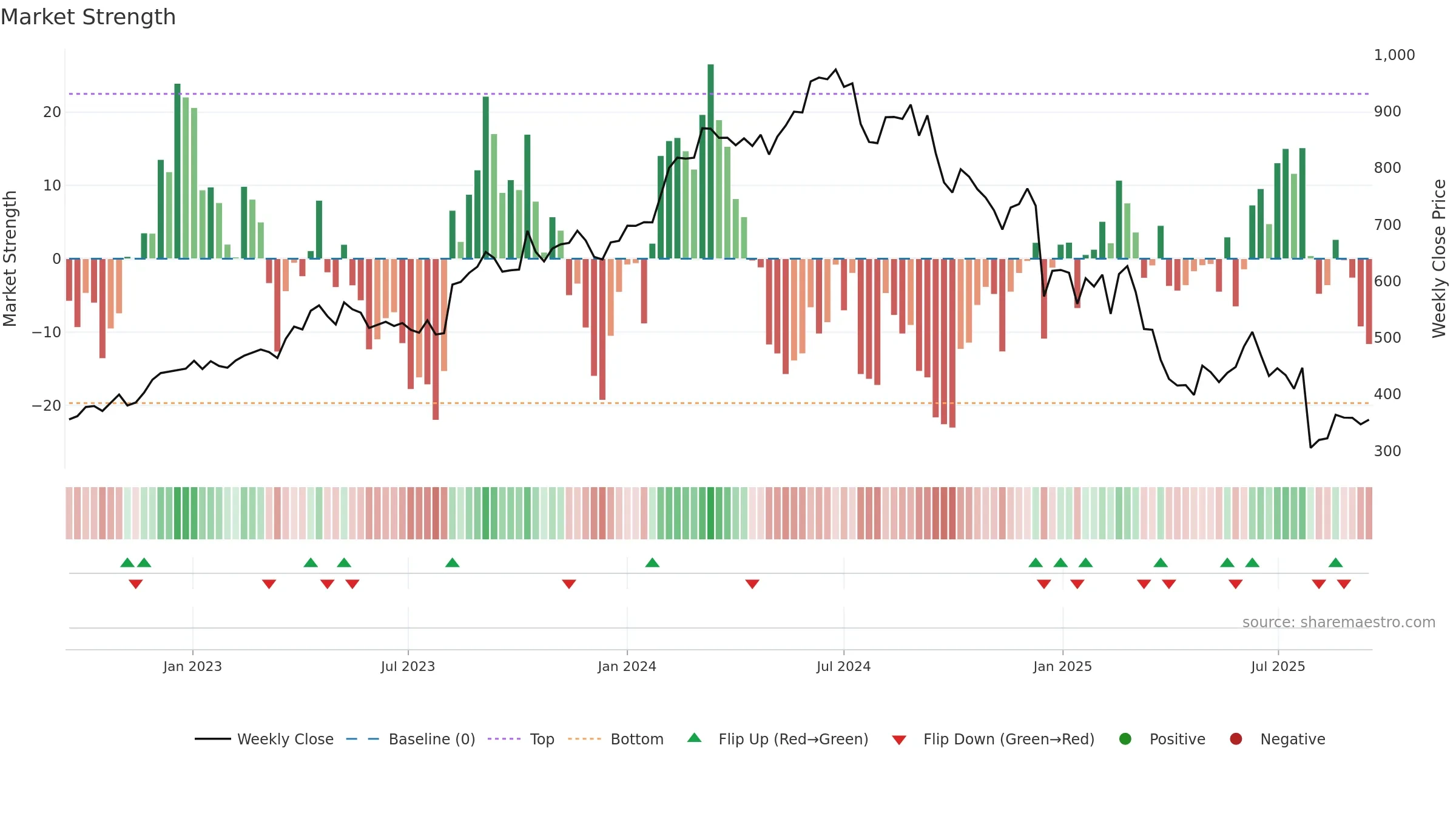Click the purple dotted Top line sample

click(x=504, y=739)
